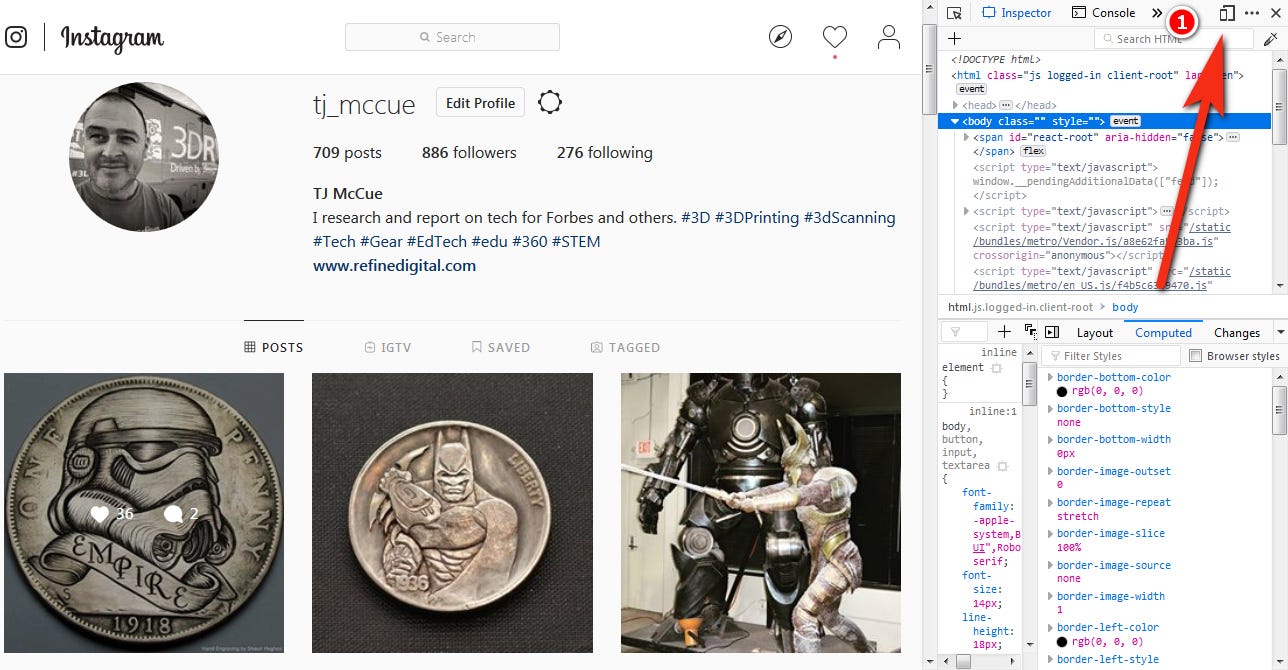
Task: Click the Filter Styles input
Action: point(1111,356)
